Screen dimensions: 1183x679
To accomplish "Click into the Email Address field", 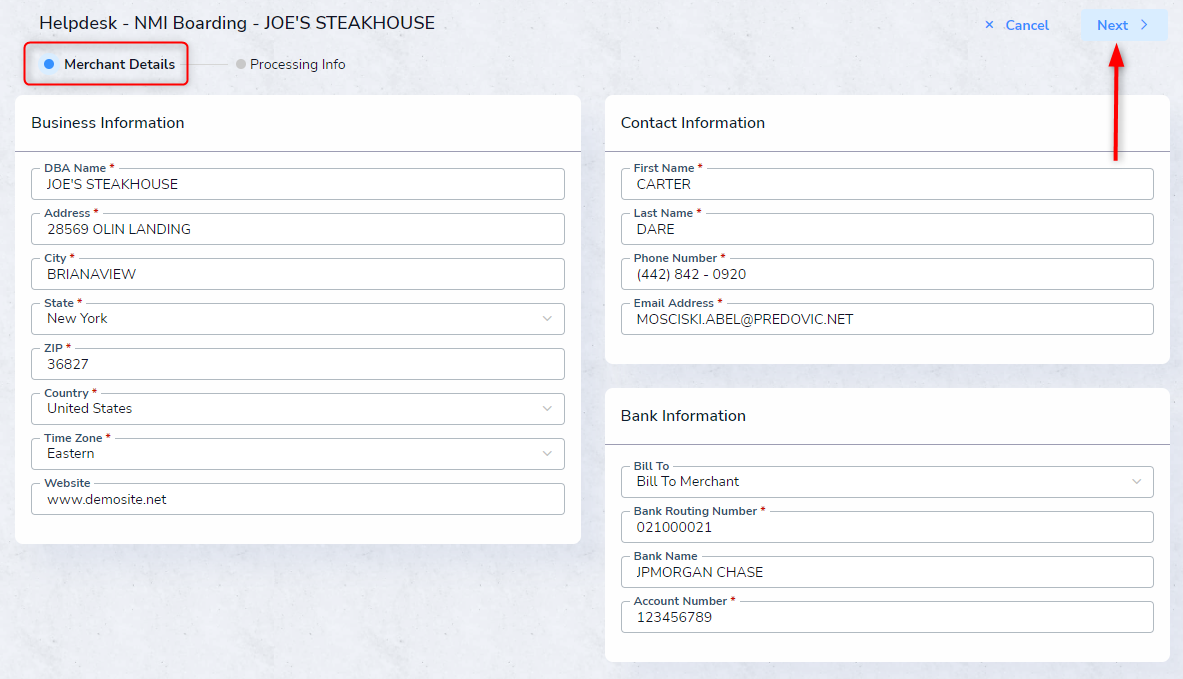I will pos(887,319).
